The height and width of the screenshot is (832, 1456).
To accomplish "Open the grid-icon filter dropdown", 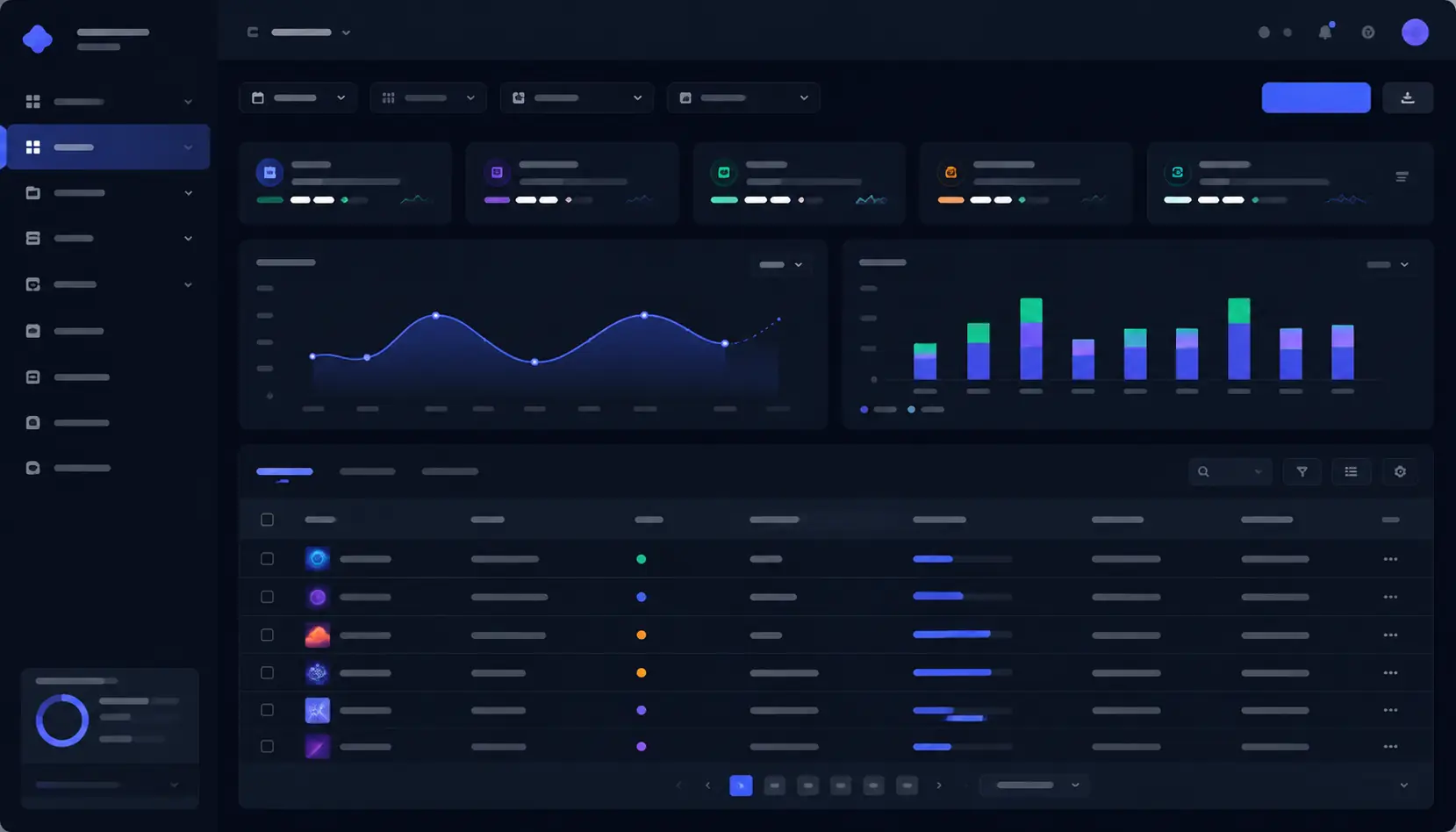I will point(428,97).
